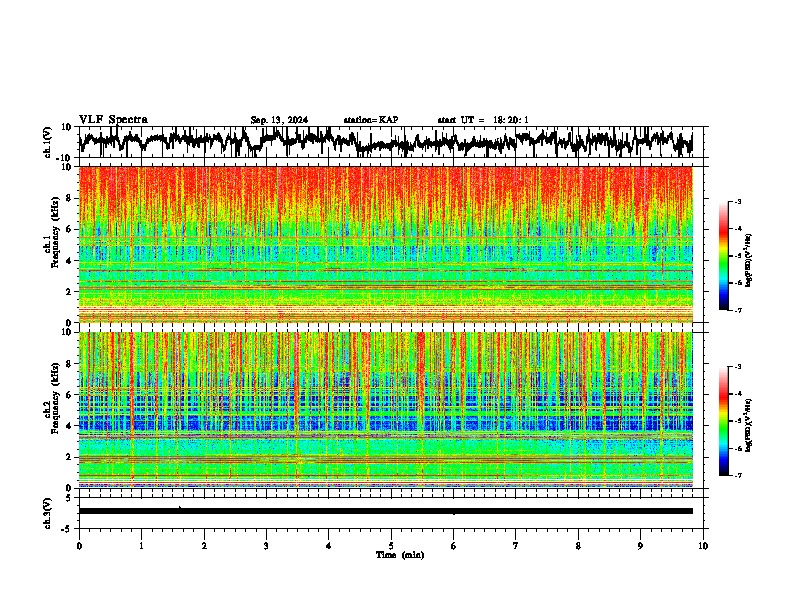Click the "0" tick on the time axis
This screenshot has height=612, width=792.
coord(79,546)
